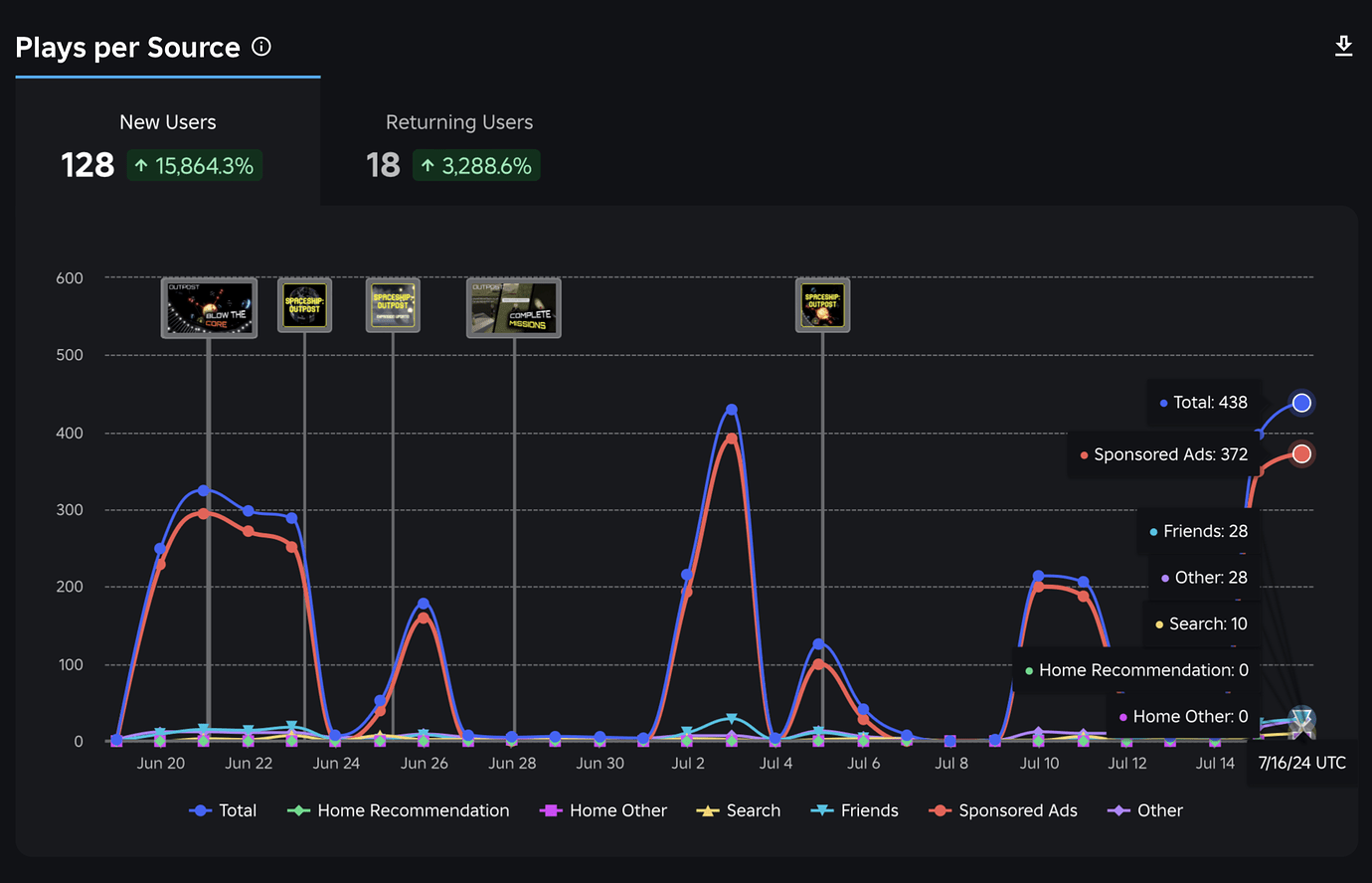Click the 7/16/24 UTC date label

click(1302, 764)
